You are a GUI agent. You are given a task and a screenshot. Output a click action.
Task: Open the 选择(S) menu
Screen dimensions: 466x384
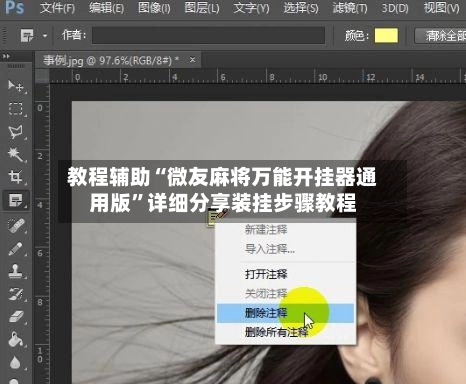[x=301, y=7]
